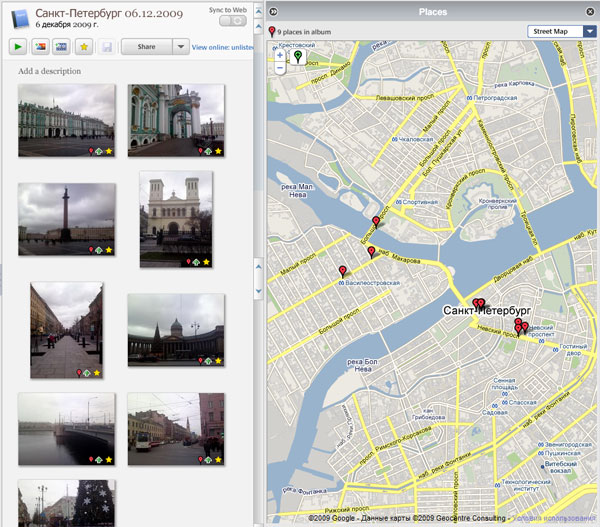Toggle star on Alexander Column photo
The image size is (600, 527).
click(109, 249)
